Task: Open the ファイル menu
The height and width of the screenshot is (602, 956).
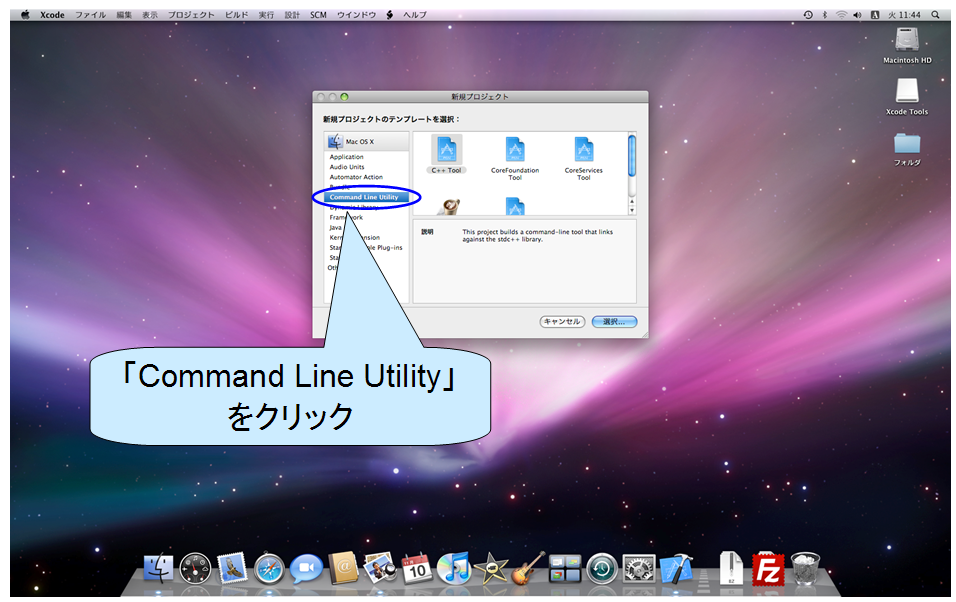Action: tap(90, 15)
